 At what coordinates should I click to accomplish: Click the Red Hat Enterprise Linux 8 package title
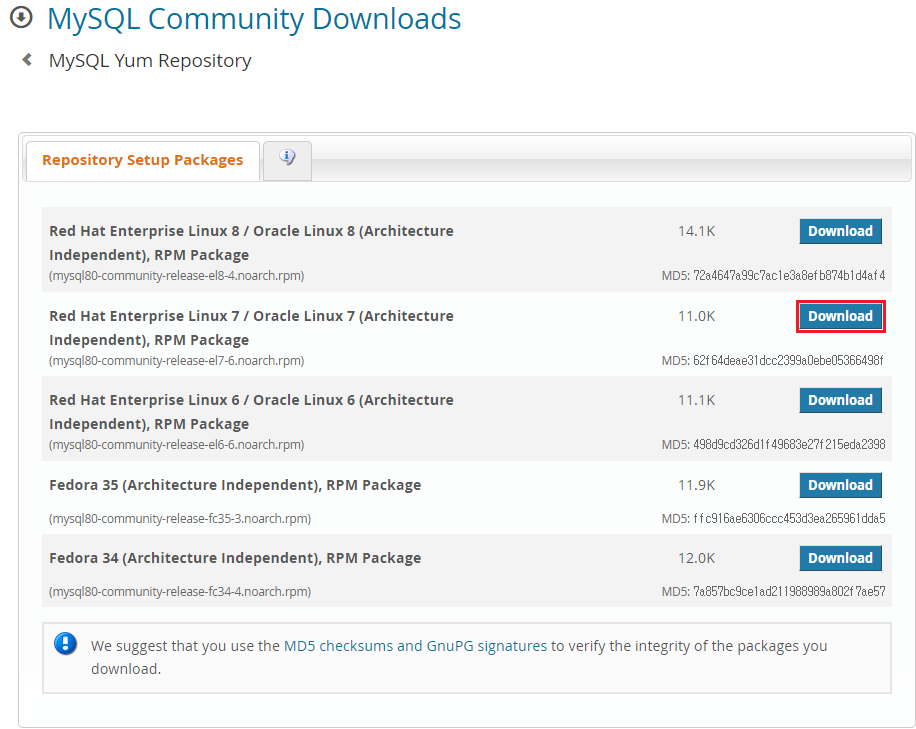251,243
